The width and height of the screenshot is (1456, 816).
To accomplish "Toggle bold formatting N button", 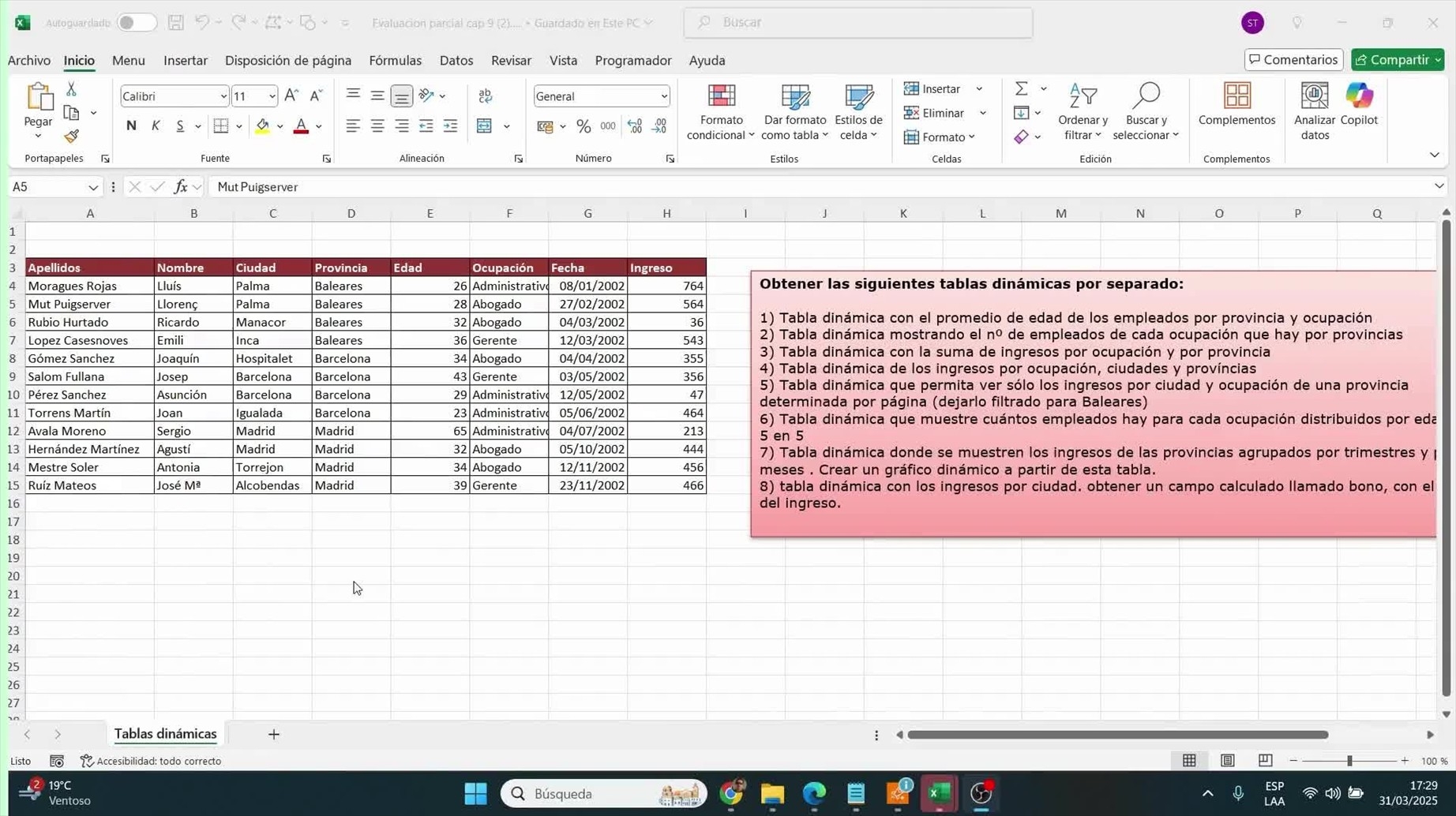I will coord(131,126).
